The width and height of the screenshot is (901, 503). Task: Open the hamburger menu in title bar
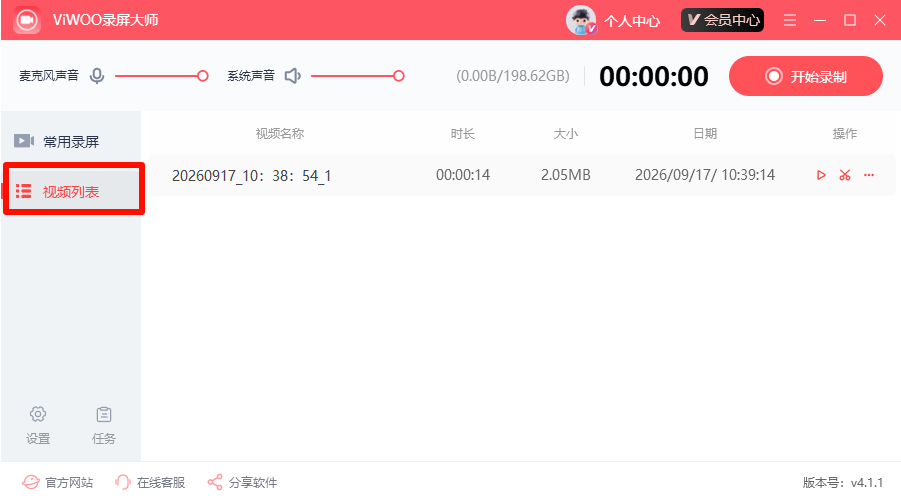(x=790, y=20)
